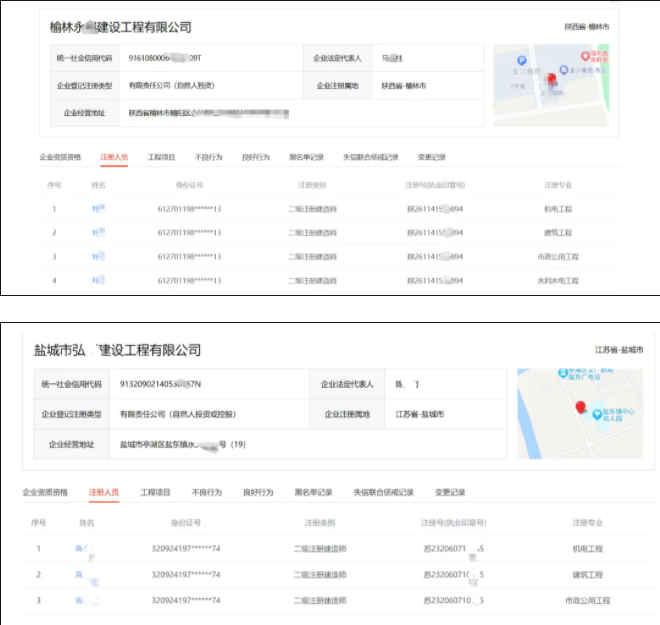Click the red location pin on the 榆林 map
Image resolution: width=660 pixels, height=625 pixels.
549,78
